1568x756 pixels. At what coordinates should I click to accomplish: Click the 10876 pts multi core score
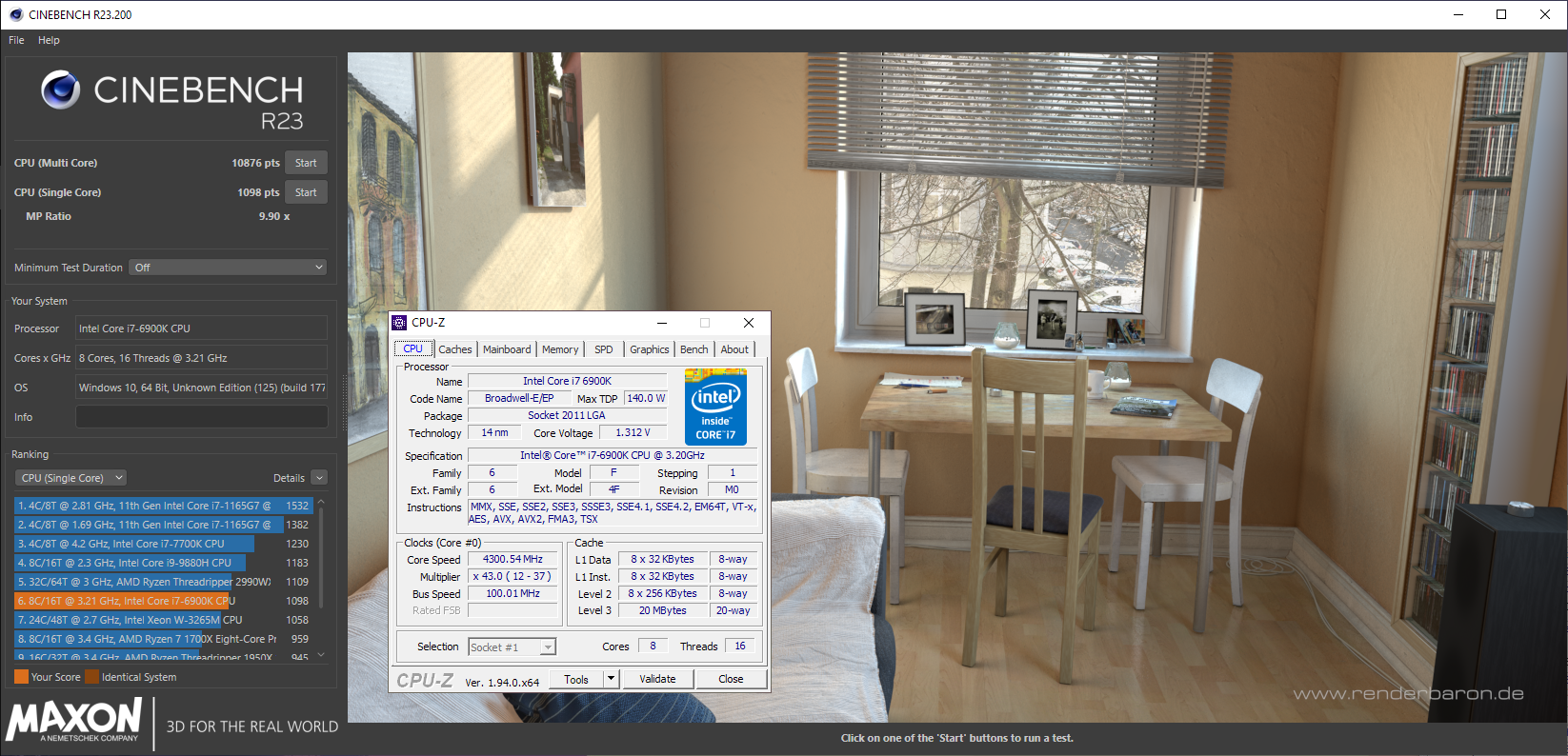[x=255, y=163]
